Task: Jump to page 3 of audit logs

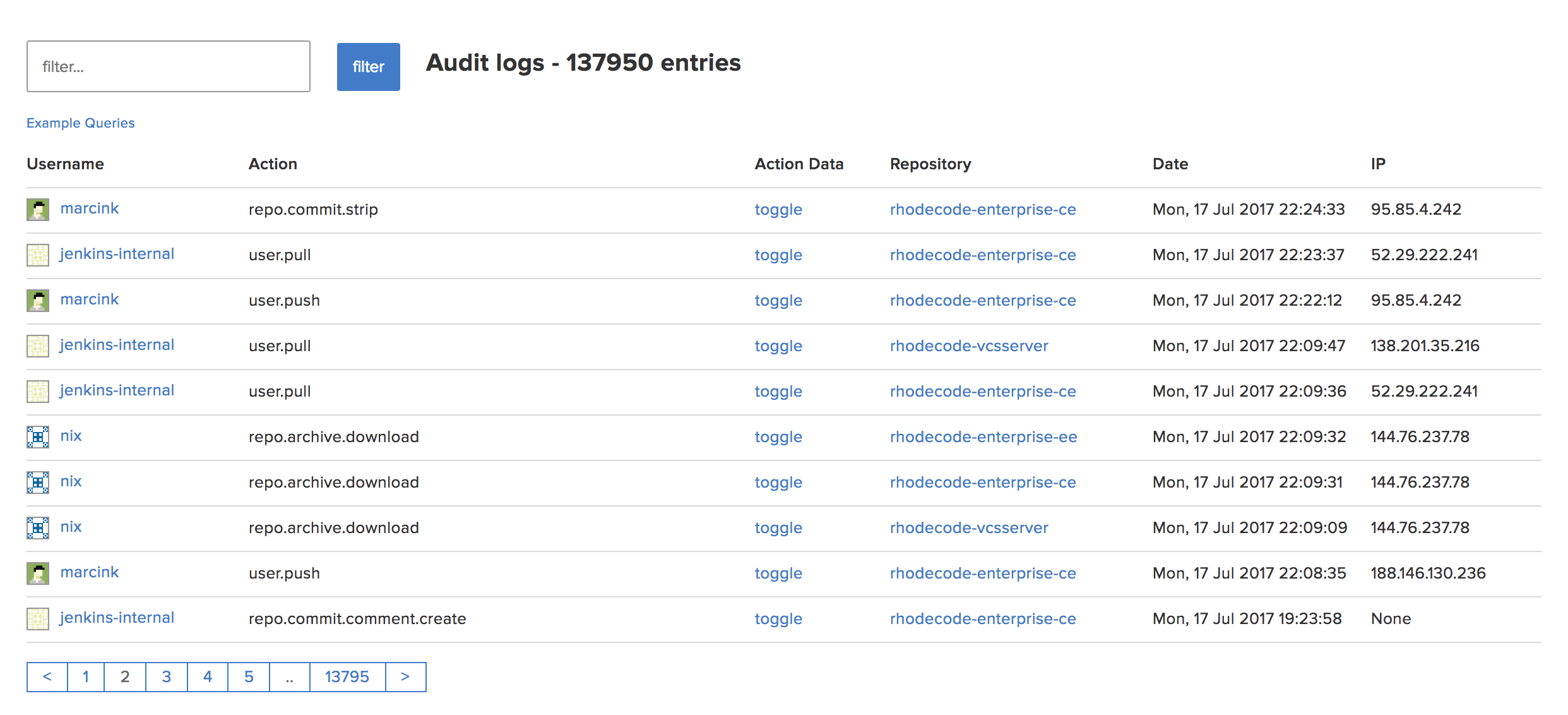Action: pos(167,677)
